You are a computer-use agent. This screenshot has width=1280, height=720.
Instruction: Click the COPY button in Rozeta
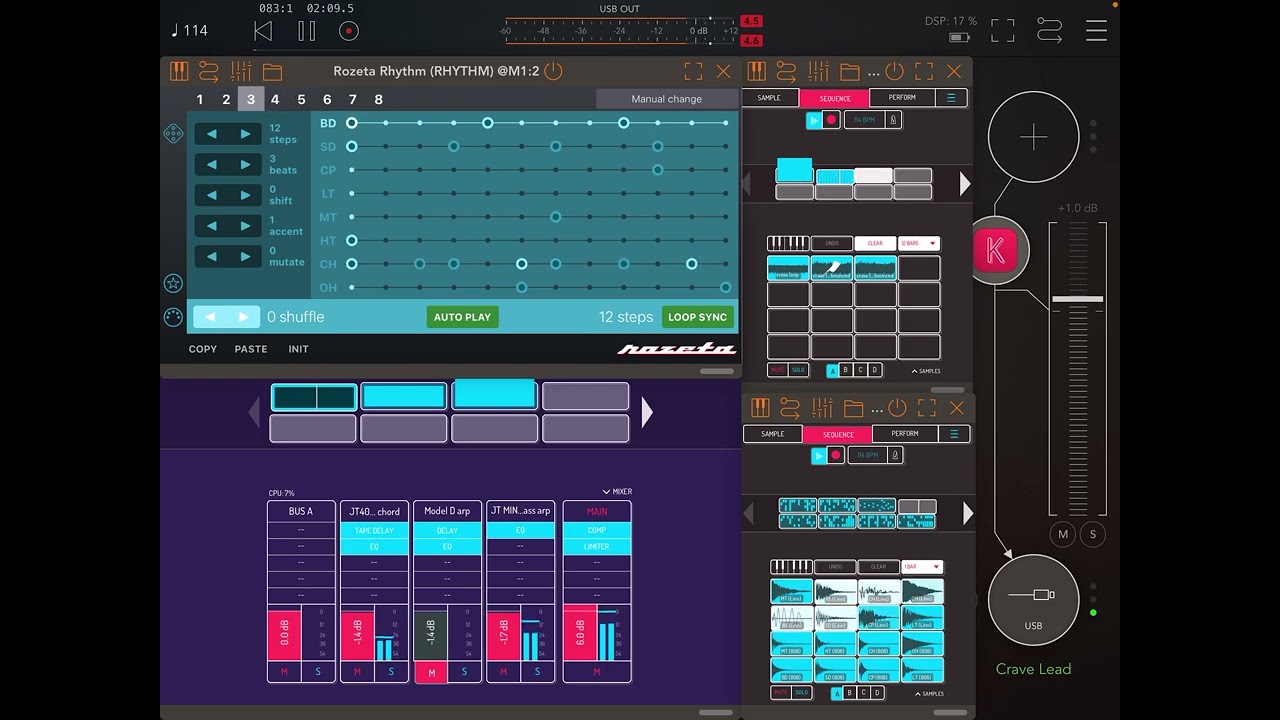point(203,349)
